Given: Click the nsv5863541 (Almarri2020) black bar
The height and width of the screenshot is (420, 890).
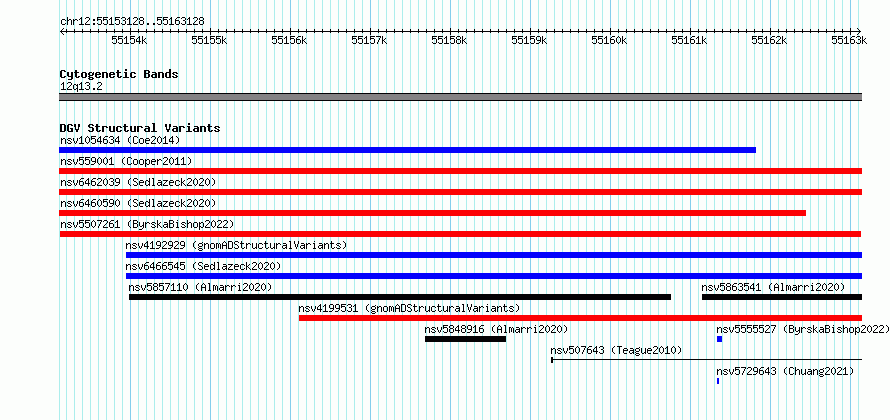Looking at the screenshot, I should [782, 297].
